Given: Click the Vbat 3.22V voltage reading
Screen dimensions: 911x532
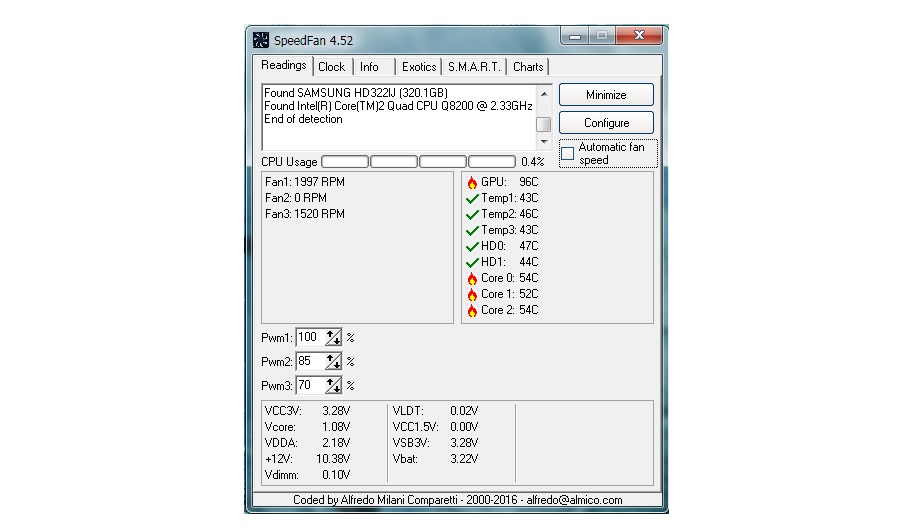Looking at the screenshot, I should [435, 459].
